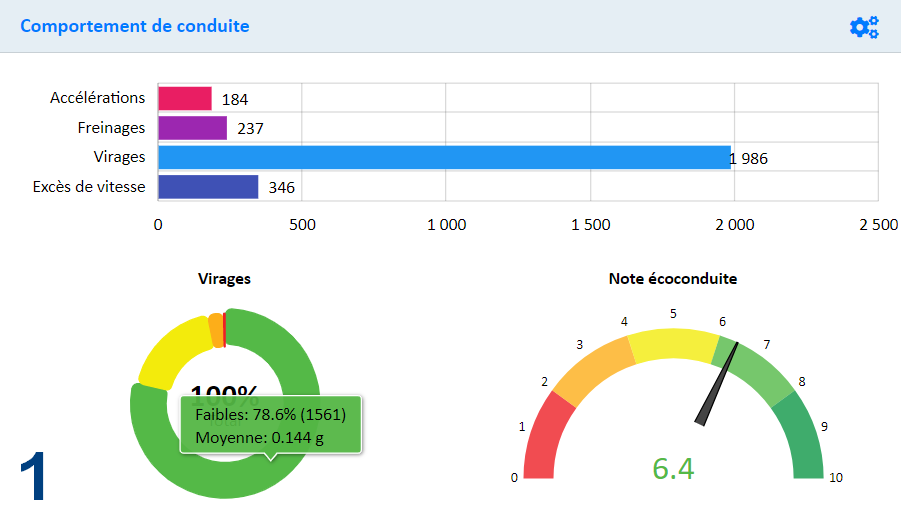
Task: Select the purple Freinages bar
Action: (192, 128)
